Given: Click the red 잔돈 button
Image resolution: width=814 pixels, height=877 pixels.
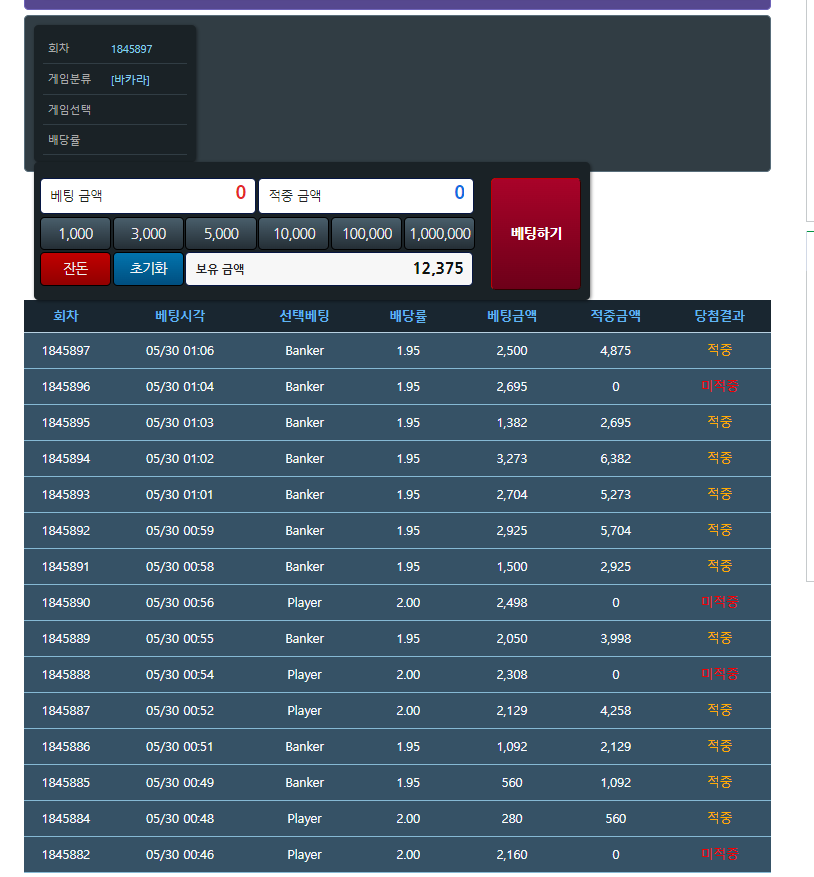Looking at the screenshot, I should click(76, 269).
